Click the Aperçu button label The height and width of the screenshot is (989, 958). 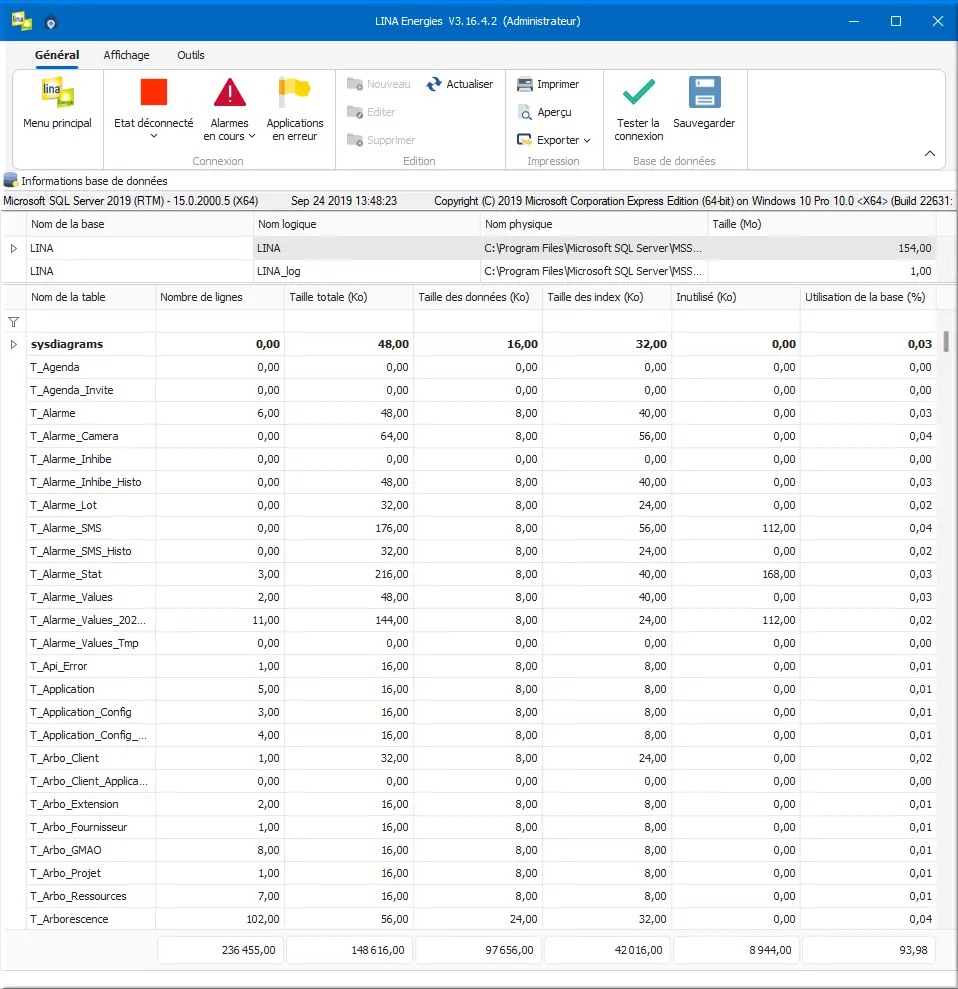pos(554,112)
